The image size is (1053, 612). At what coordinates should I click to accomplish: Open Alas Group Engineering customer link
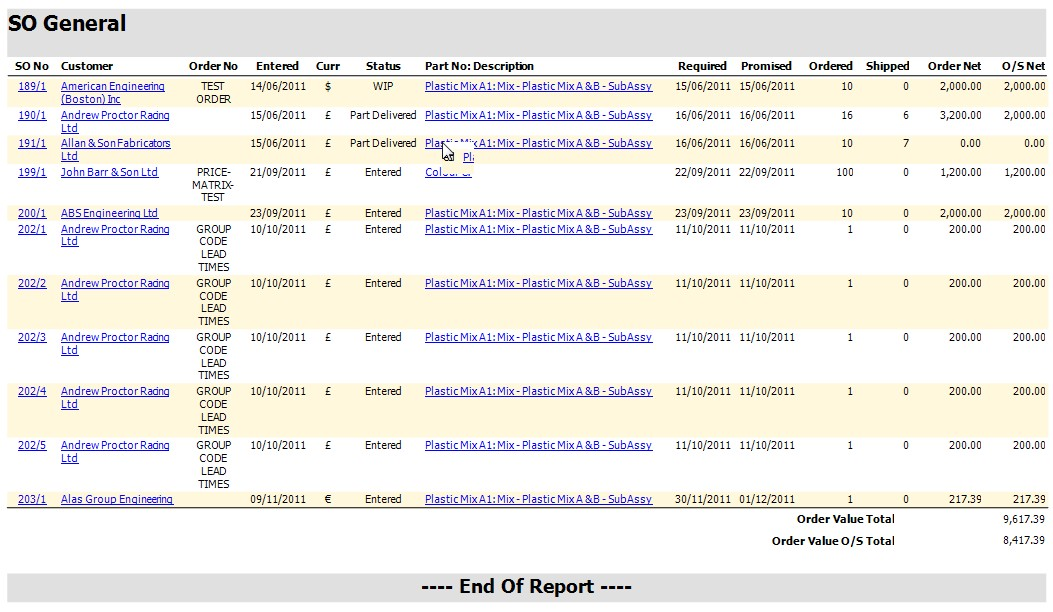point(116,500)
